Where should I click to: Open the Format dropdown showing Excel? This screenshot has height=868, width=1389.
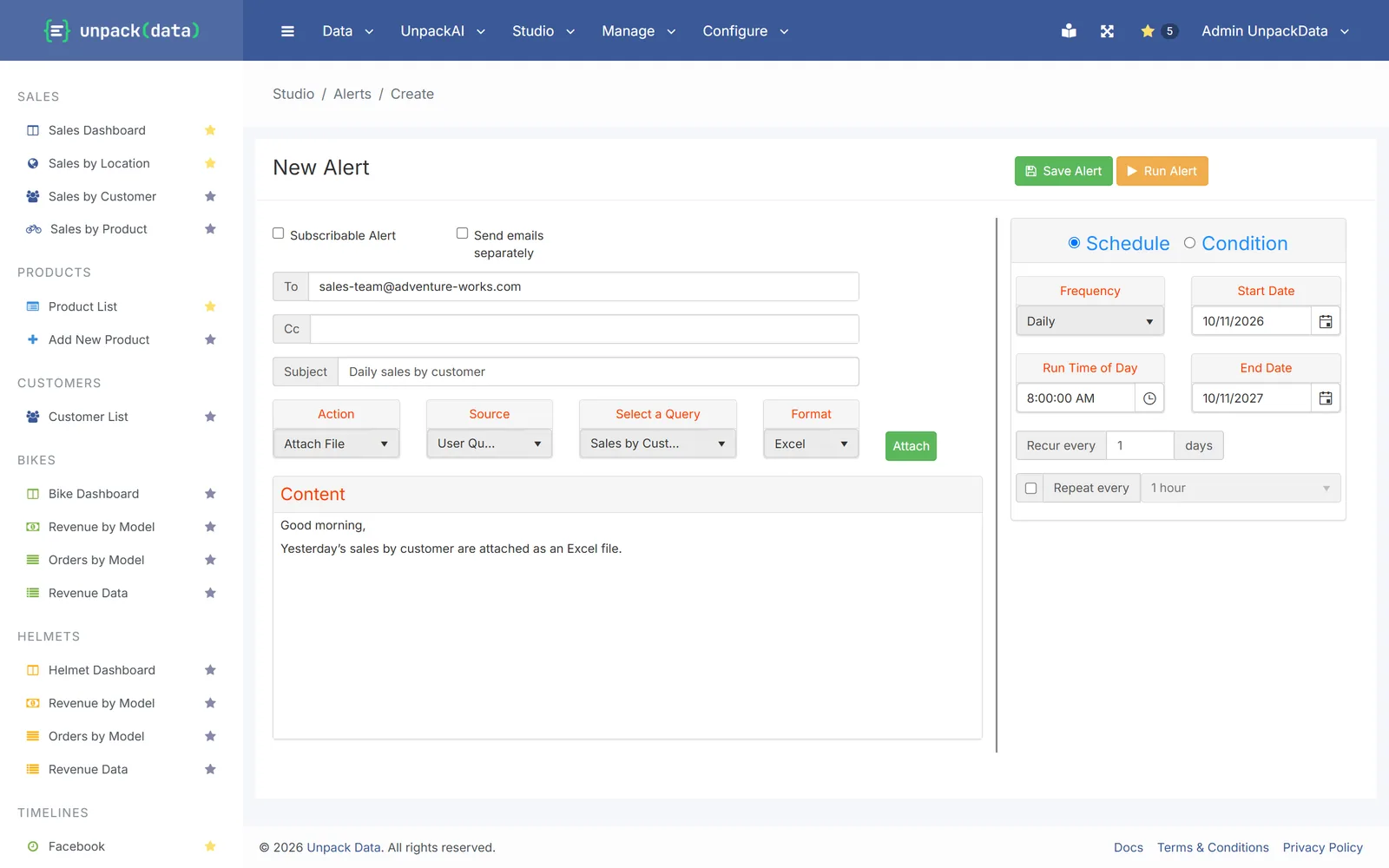811,444
